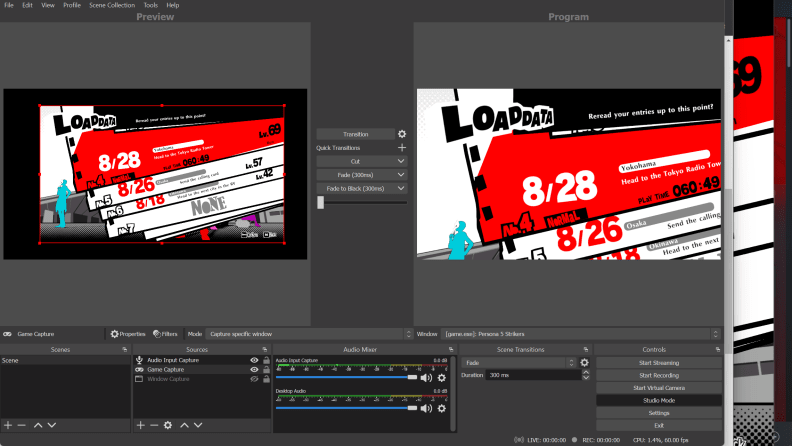792x446 pixels.
Task: Click the Transition button
Action: pos(356,134)
